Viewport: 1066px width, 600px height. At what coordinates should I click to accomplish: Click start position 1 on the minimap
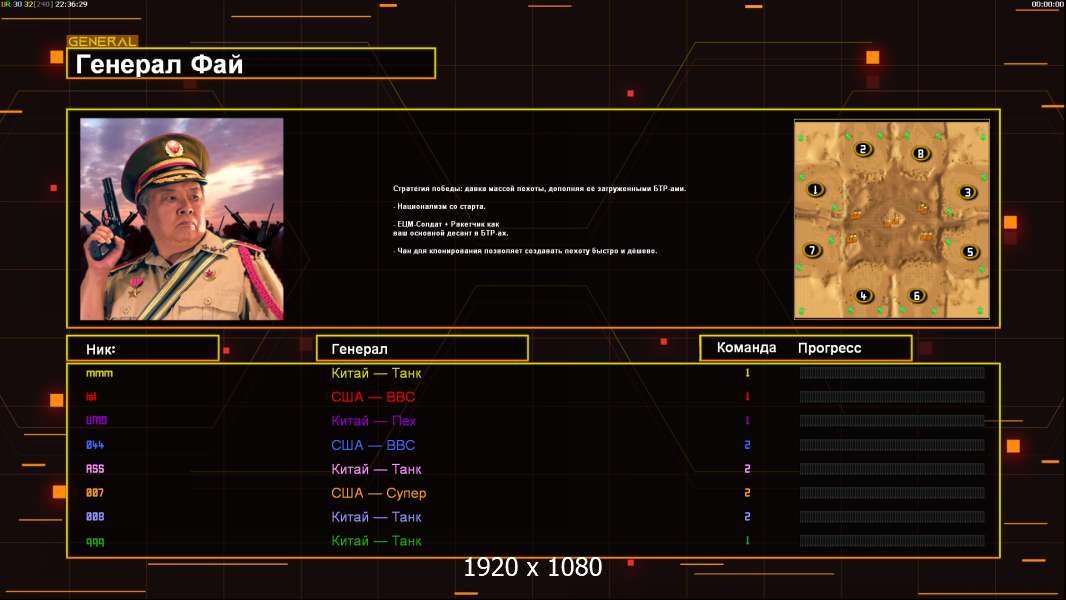point(816,189)
